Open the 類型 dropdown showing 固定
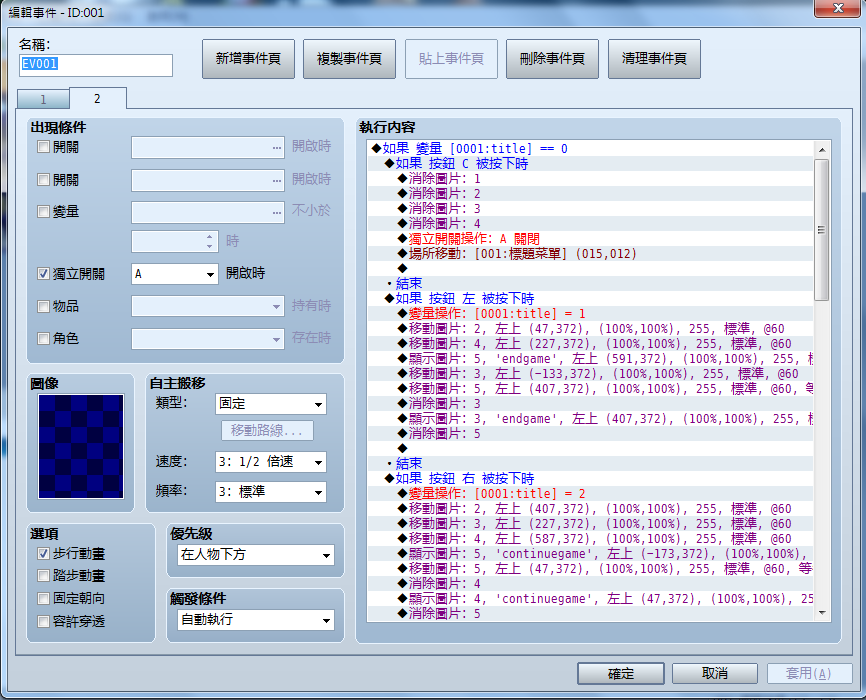Screen dimensions: 866x700 (x=271, y=404)
